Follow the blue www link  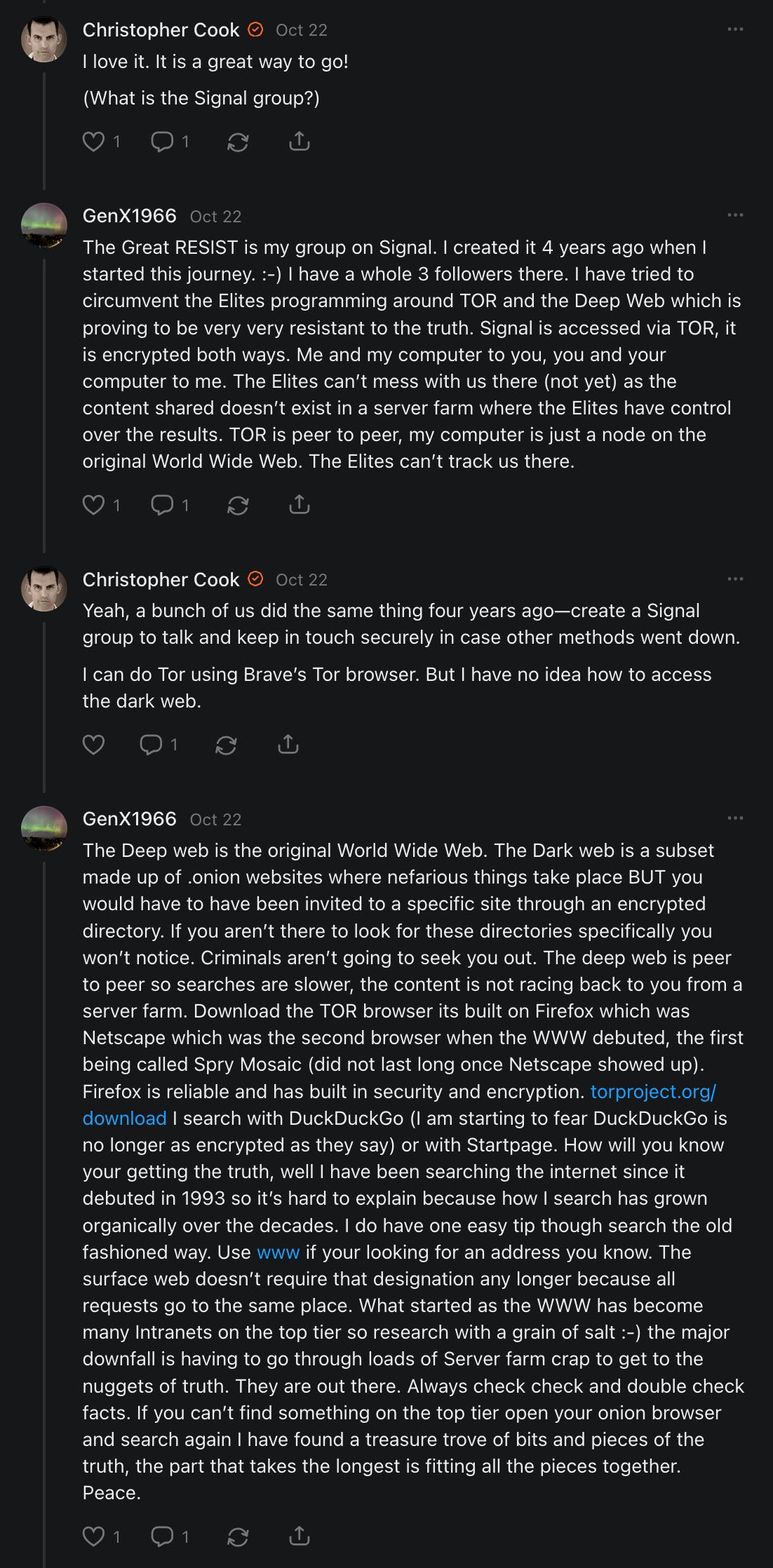278,1252
